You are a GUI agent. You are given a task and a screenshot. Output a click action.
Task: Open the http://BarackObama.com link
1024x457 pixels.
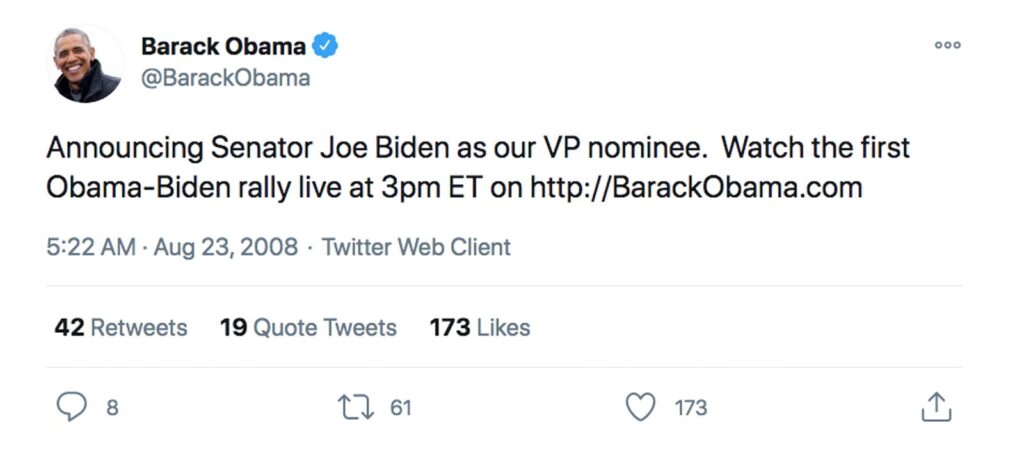(x=695, y=187)
